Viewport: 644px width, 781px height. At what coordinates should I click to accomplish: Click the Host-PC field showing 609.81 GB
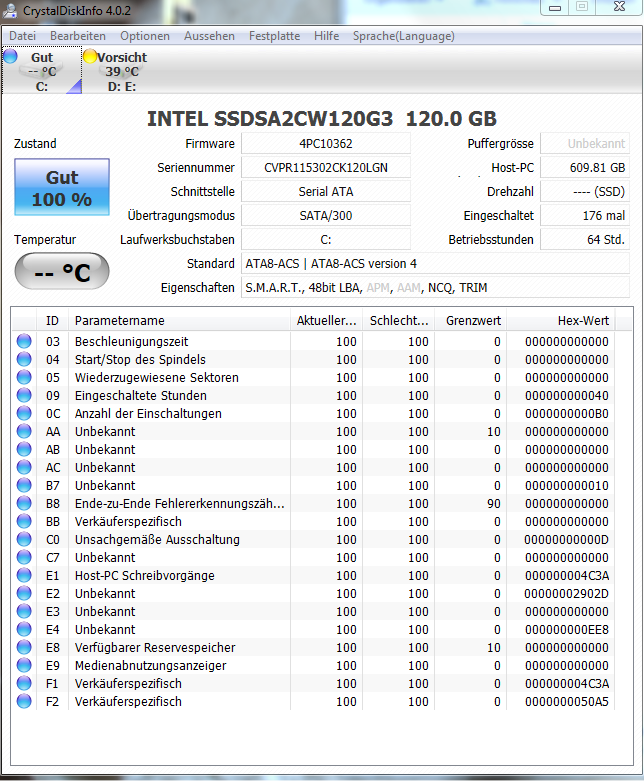[x=585, y=167]
